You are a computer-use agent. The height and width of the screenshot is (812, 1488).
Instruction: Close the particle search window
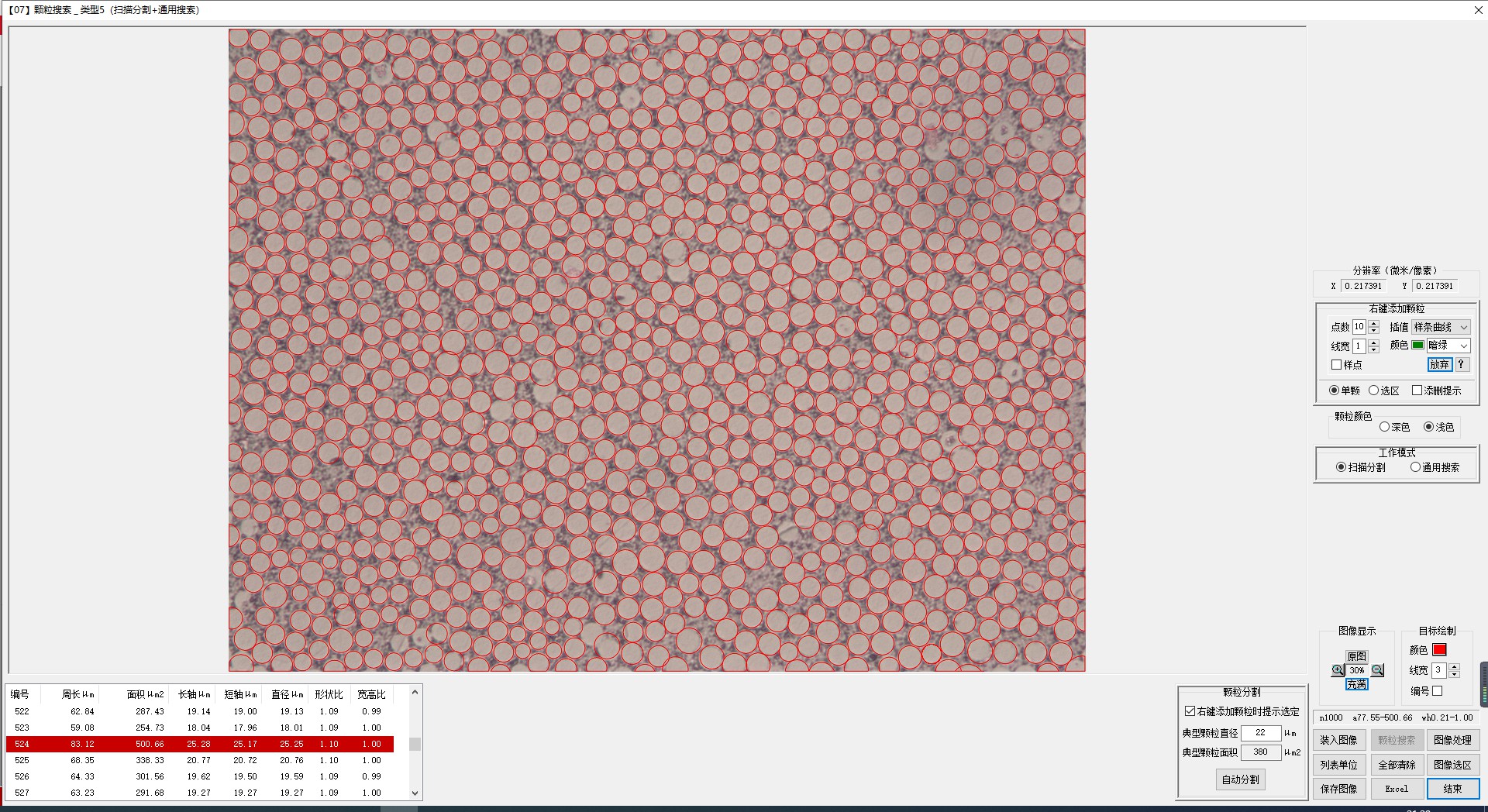click(1478, 10)
